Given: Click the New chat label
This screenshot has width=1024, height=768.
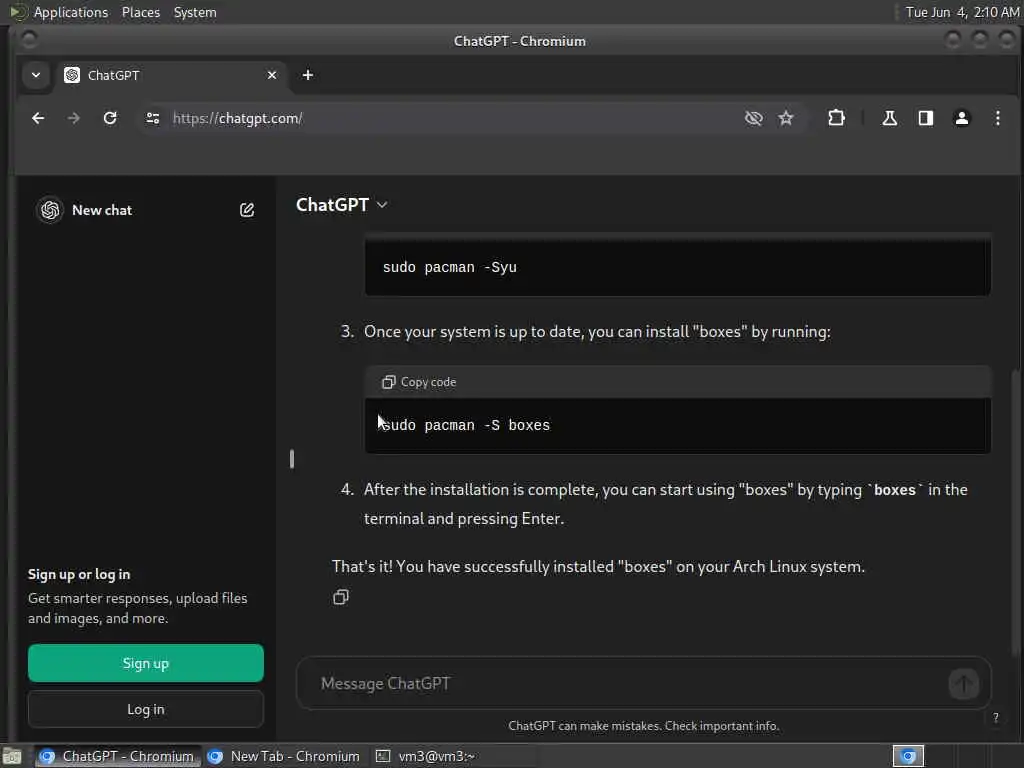Looking at the screenshot, I should click(x=102, y=210).
